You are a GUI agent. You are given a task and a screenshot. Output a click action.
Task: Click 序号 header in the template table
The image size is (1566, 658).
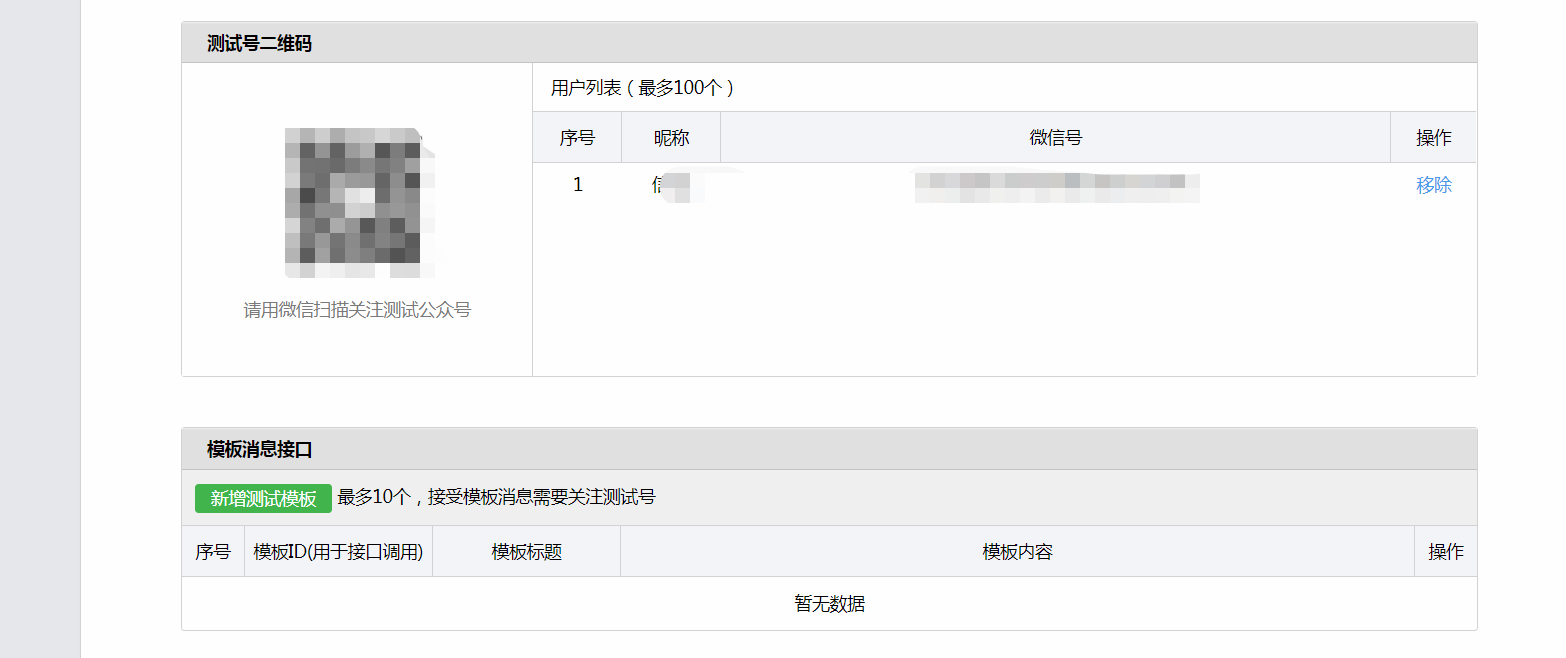tap(213, 552)
